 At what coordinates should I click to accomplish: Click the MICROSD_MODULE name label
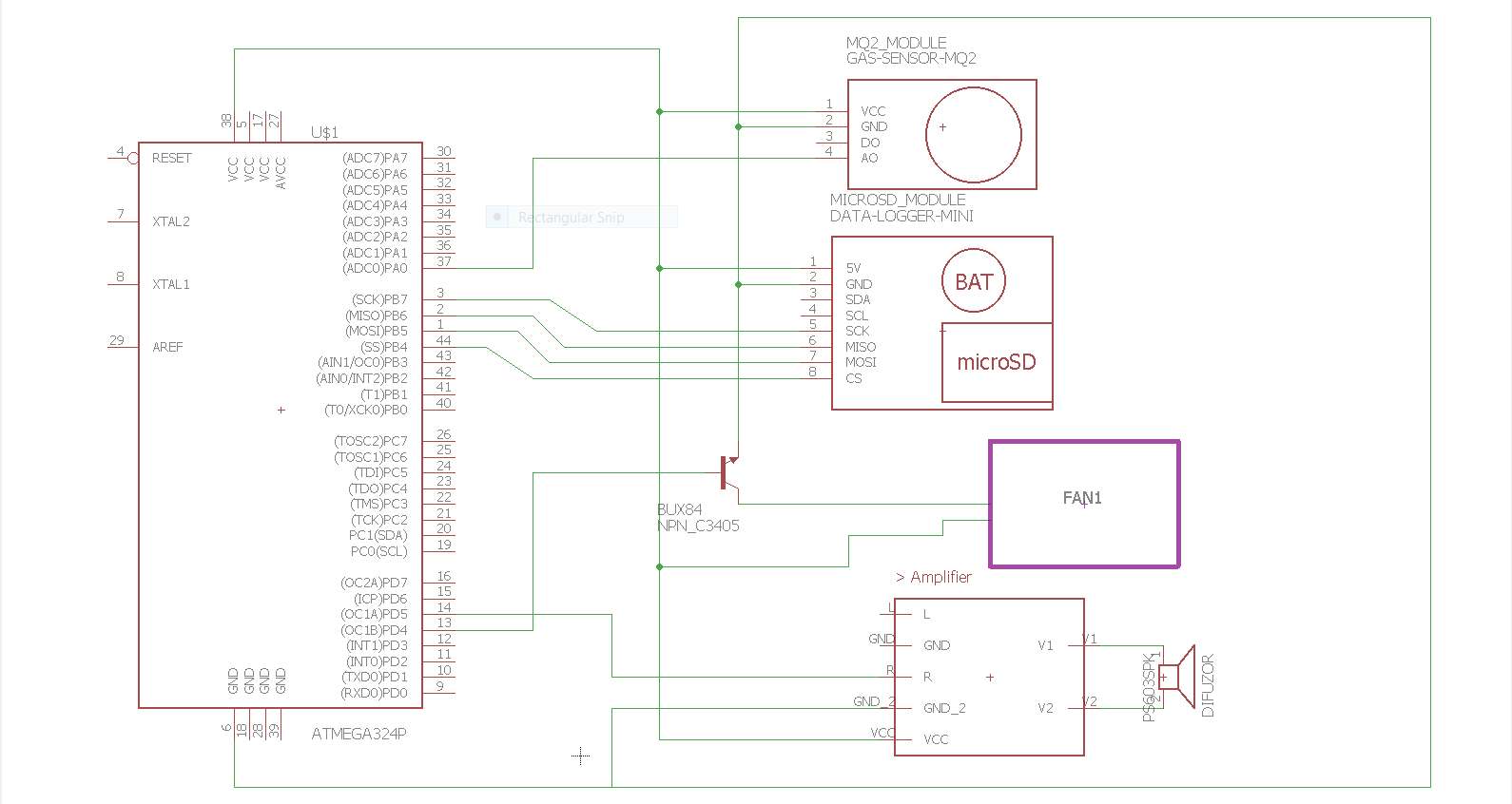pos(898,200)
